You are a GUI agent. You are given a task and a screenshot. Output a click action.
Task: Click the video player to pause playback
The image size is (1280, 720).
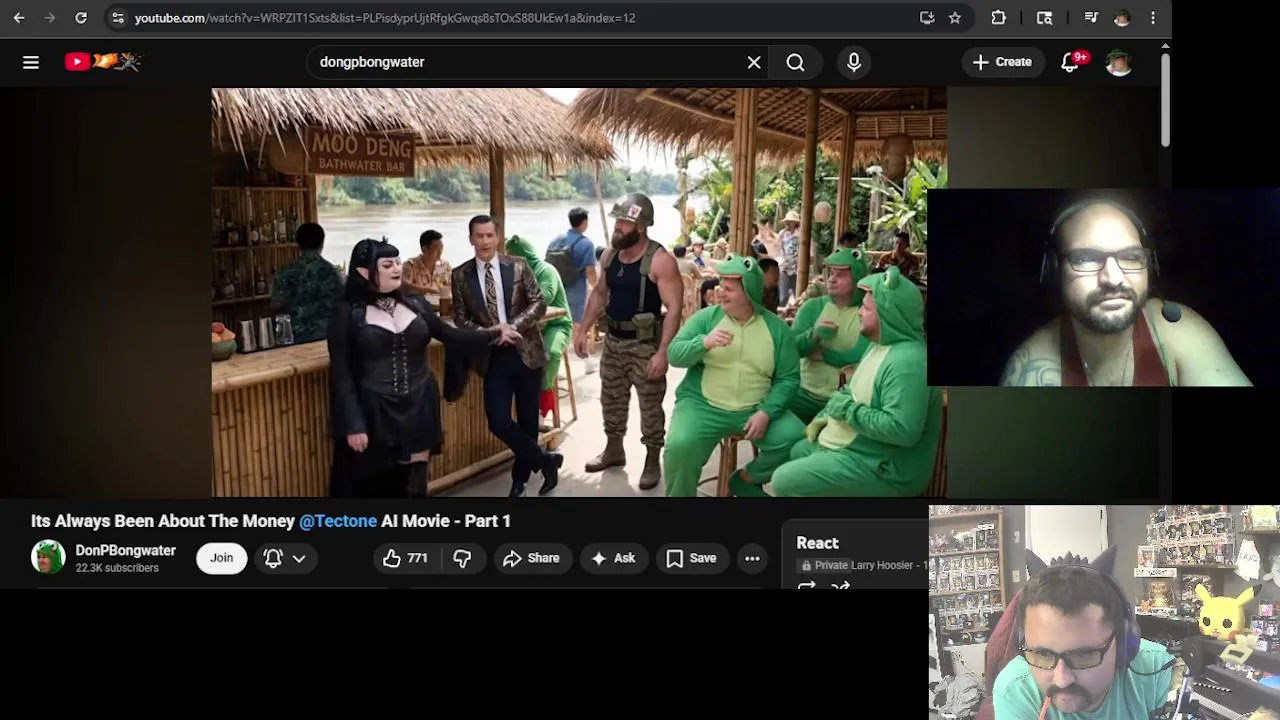click(578, 292)
